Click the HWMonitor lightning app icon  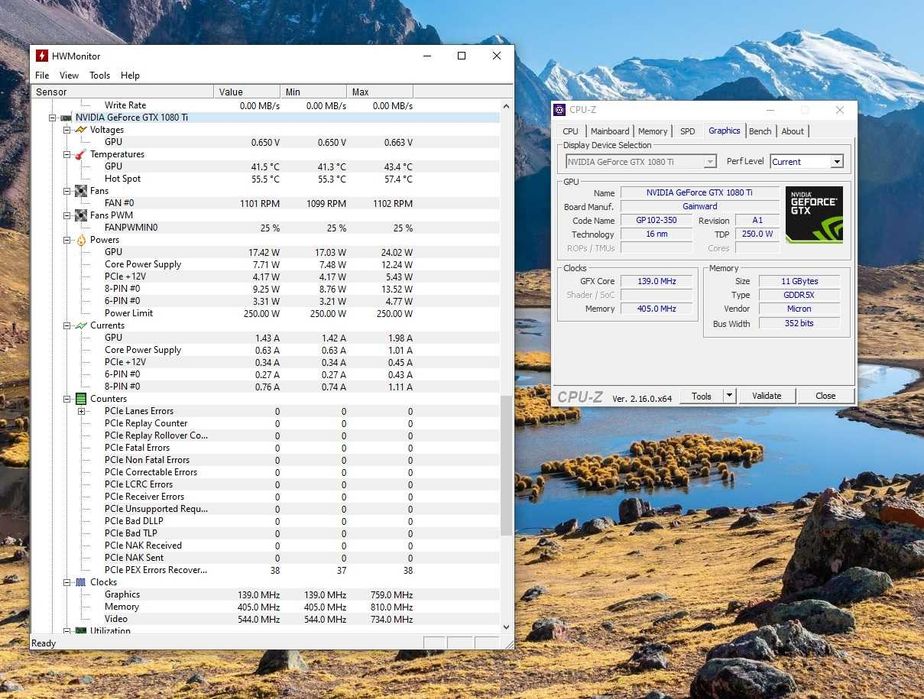coord(41,56)
